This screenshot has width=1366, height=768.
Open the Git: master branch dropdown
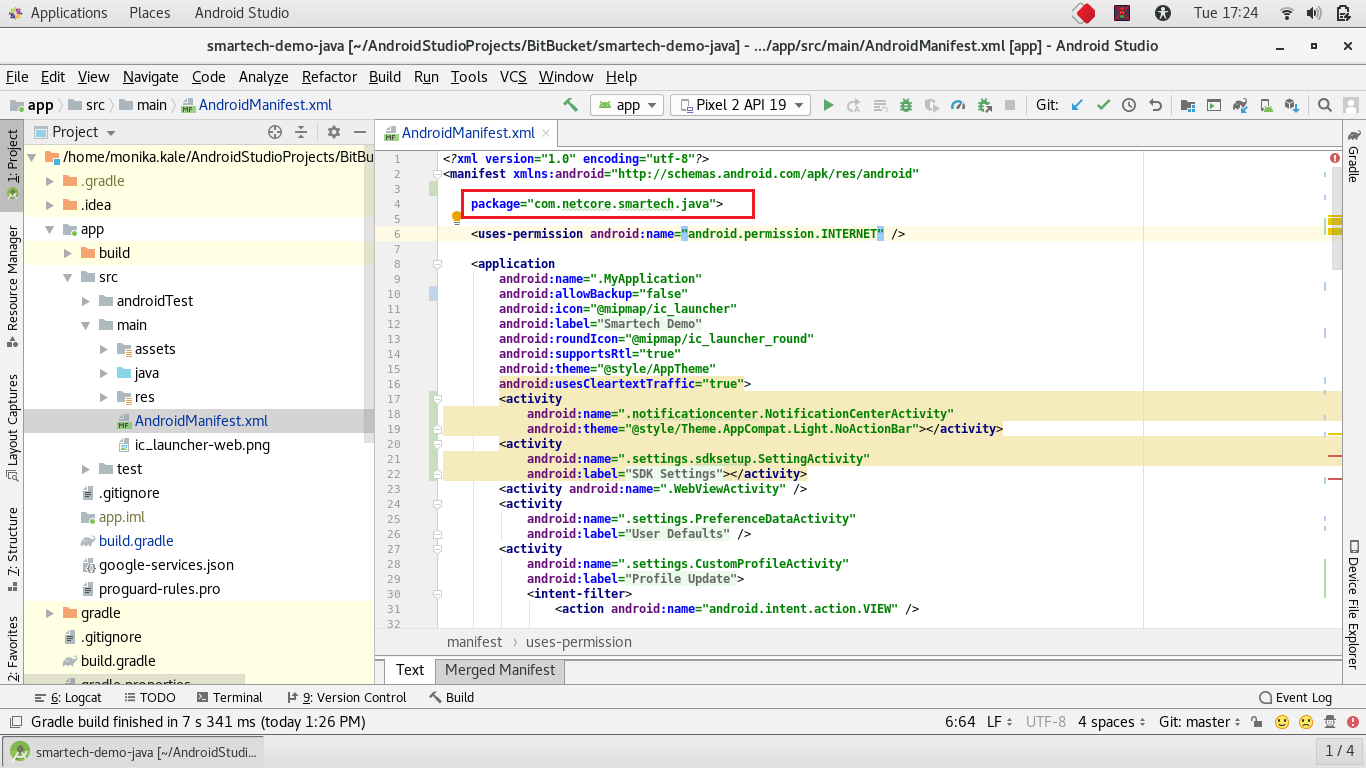(x=1200, y=722)
